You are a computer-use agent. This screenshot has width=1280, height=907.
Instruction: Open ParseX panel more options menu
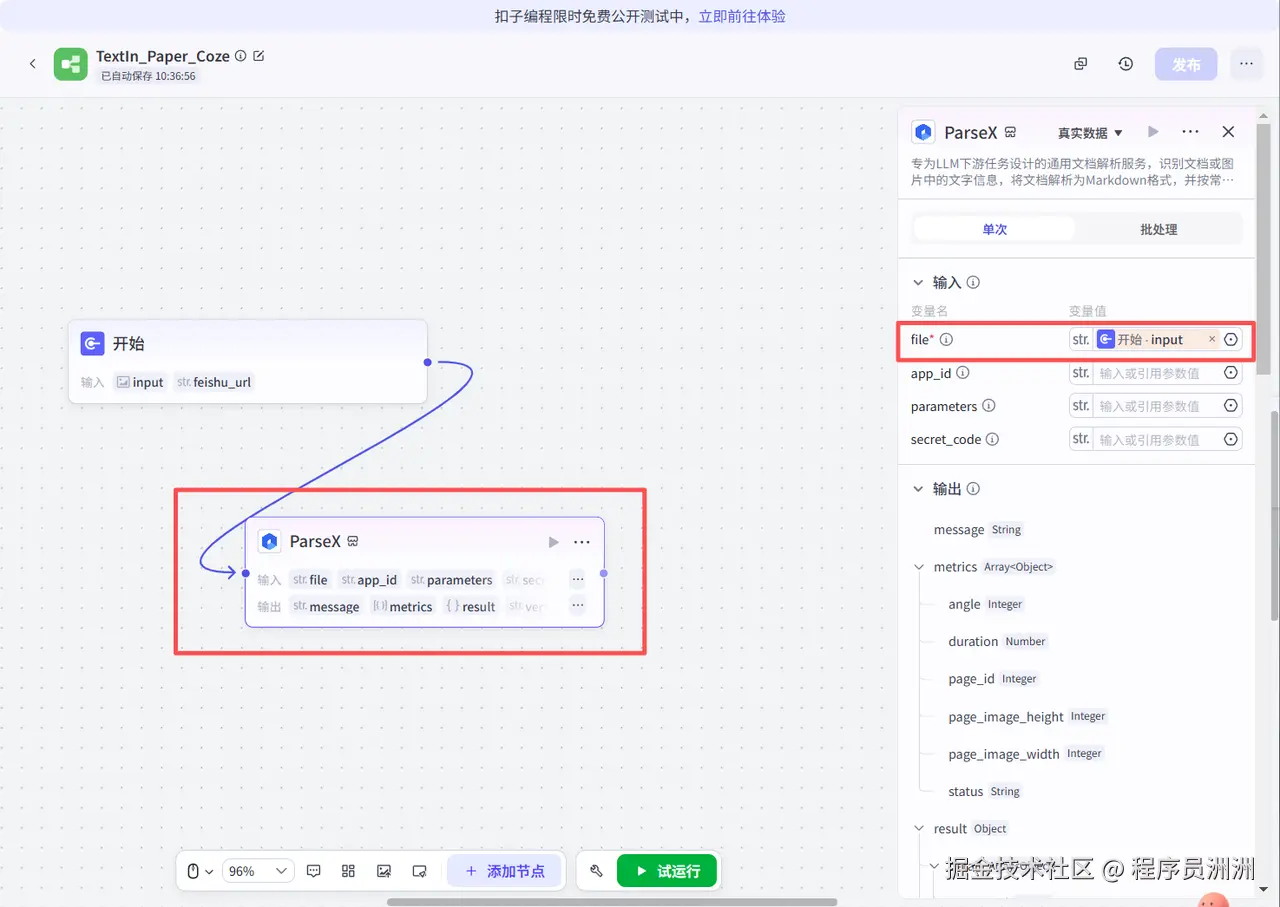pyautogui.click(x=1190, y=132)
